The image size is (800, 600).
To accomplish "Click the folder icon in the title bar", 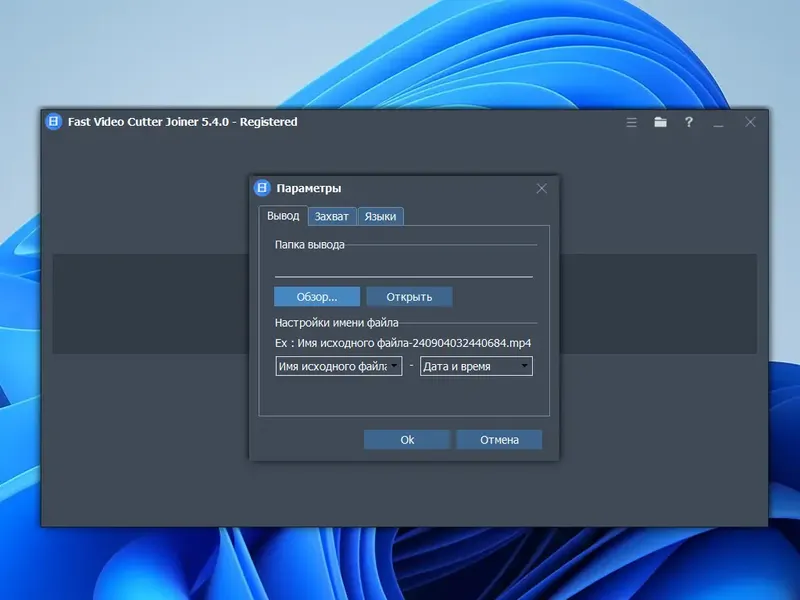I will 660,122.
